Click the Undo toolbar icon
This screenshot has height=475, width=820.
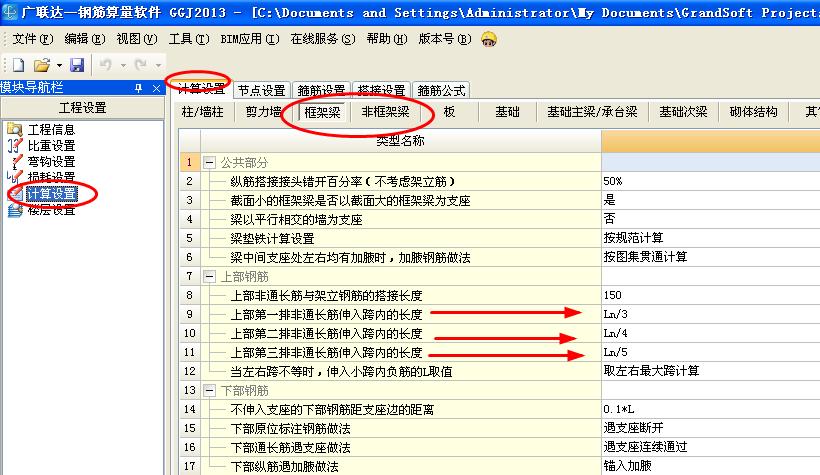[106, 65]
